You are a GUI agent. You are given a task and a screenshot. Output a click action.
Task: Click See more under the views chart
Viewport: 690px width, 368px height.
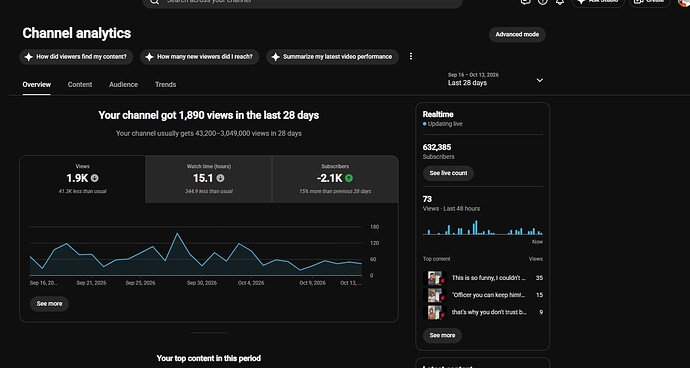click(49, 304)
